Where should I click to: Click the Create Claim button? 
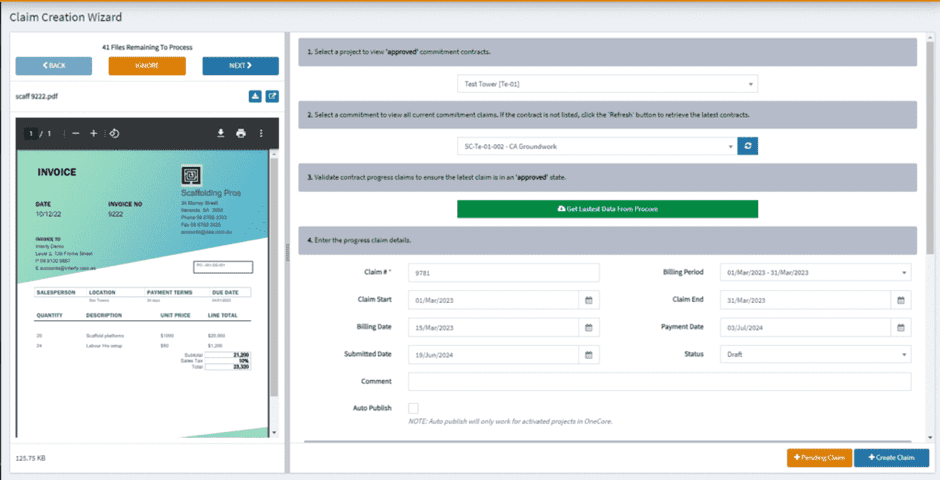[x=891, y=458]
